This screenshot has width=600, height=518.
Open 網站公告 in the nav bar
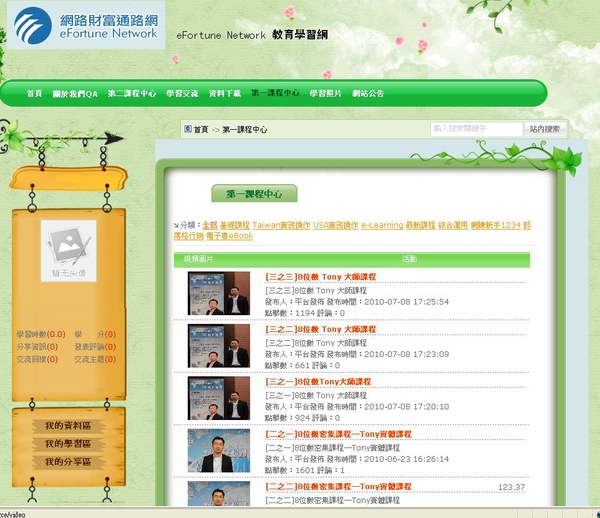pyautogui.click(x=368, y=93)
